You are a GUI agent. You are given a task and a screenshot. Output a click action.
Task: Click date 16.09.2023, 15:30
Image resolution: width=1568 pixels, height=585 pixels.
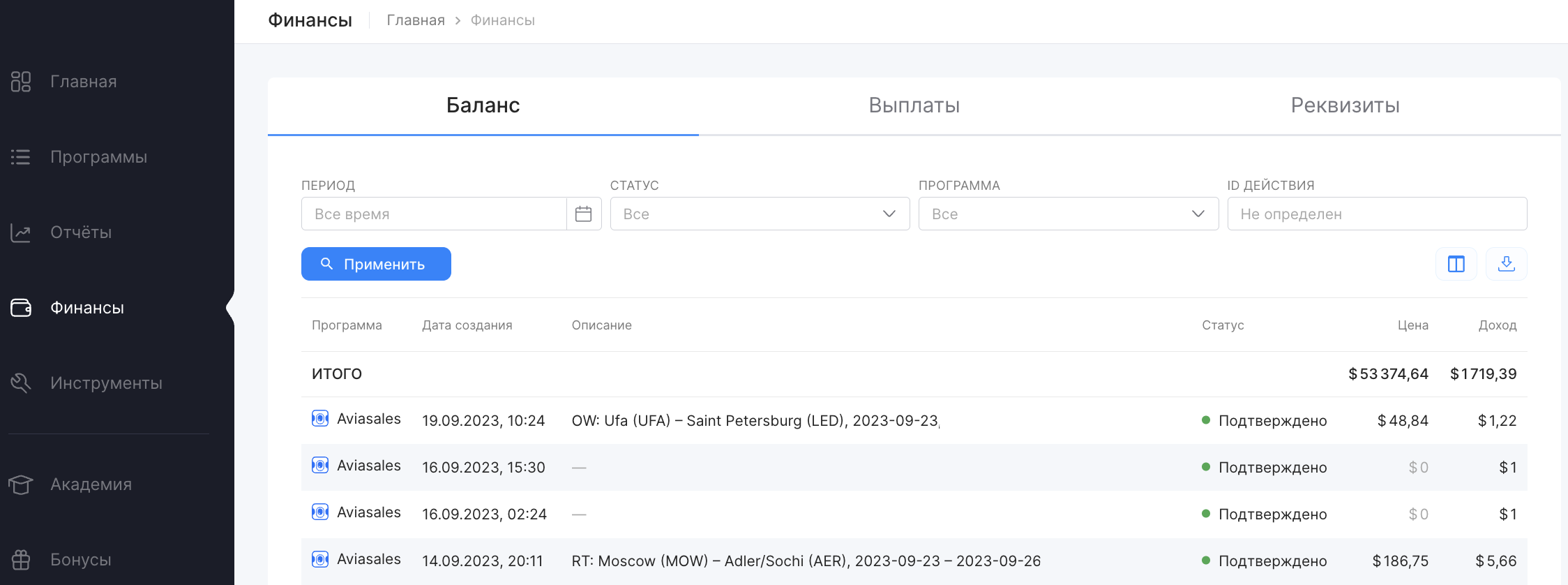483,468
